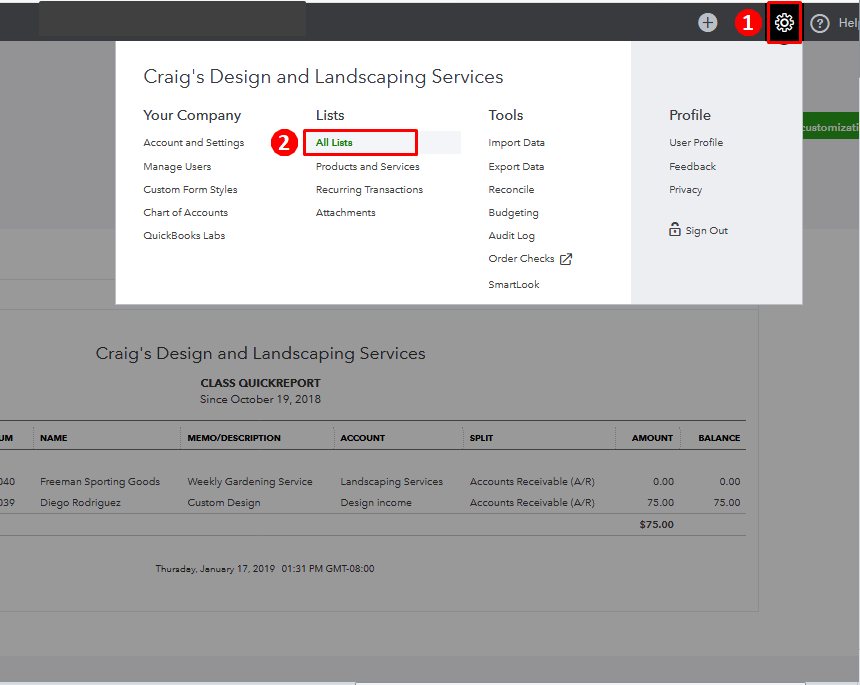The image size is (860, 685).
Task: Click 0.00 amount in Freeman row
Action: coord(663,482)
